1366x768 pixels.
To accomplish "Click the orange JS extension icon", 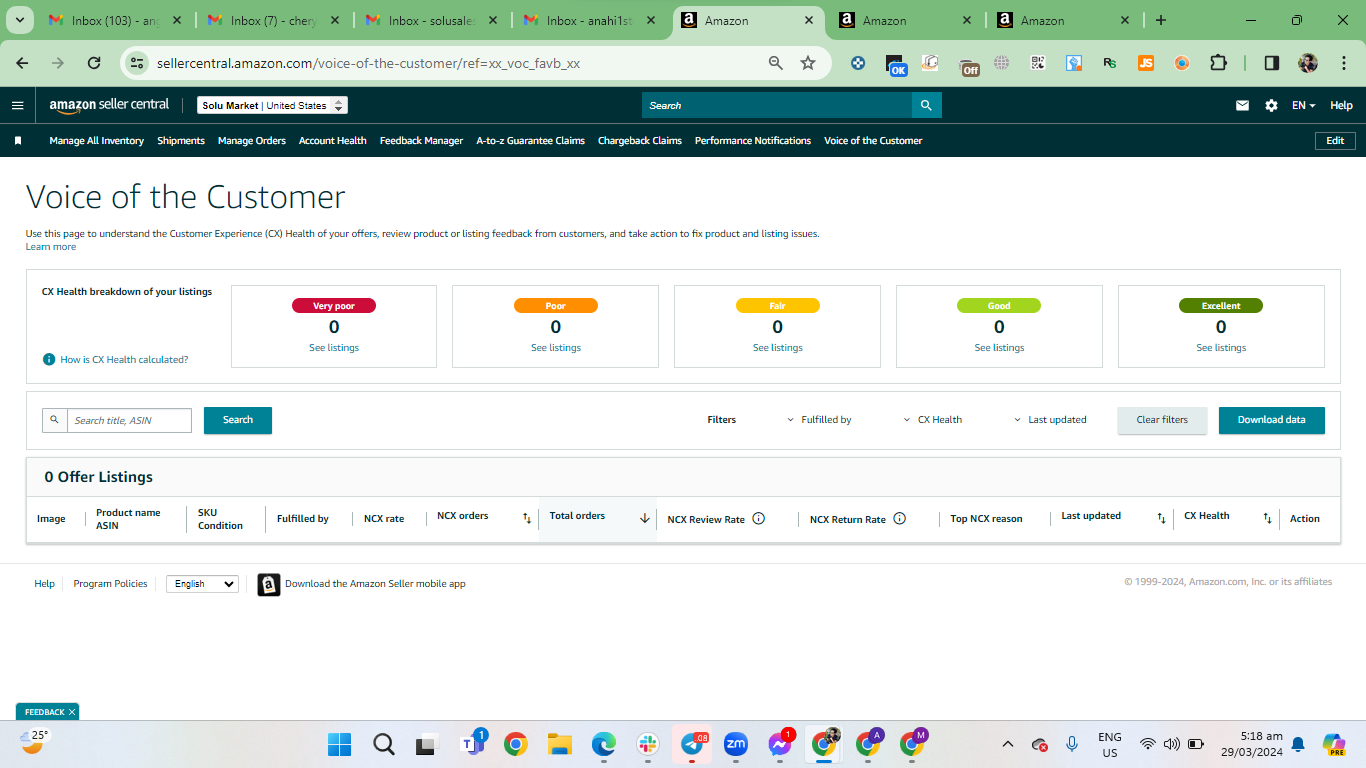I will (1146, 63).
